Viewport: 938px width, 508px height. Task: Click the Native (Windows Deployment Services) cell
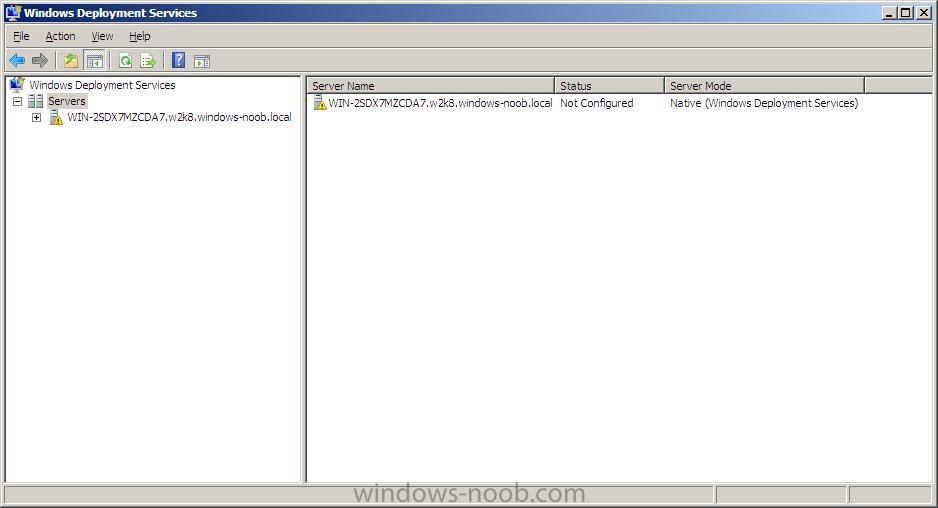click(764, 103)
